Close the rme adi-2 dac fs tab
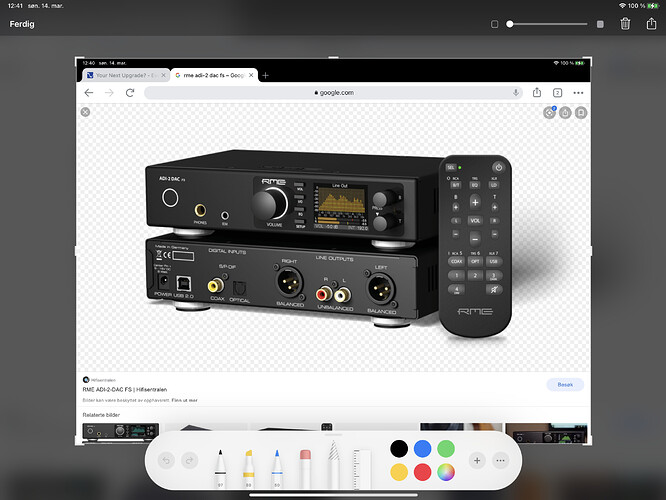The image size is (666, 500). [x=251, y=75]
